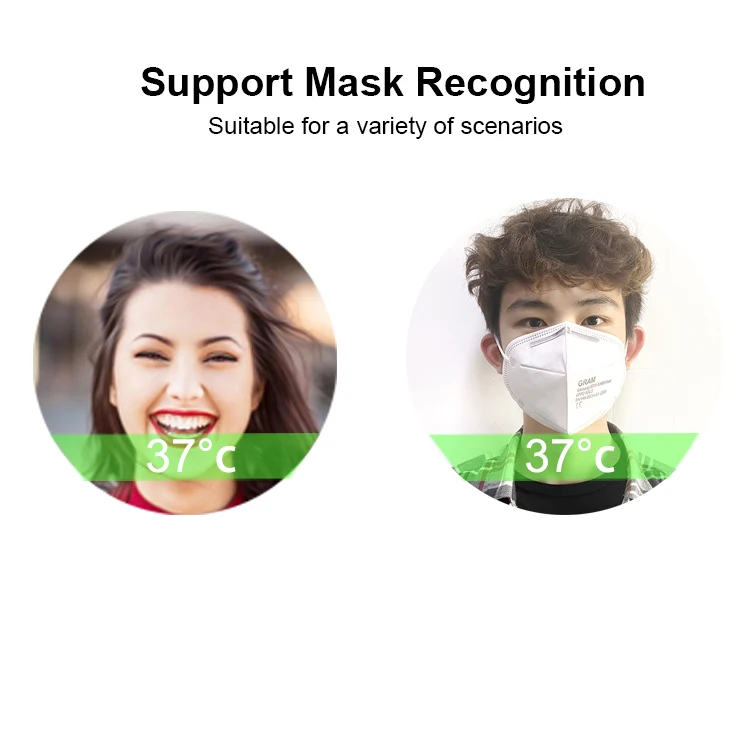Image resolution: width=750 pixels, height=750 pixels.
Task: Open the left circular photo without mask
Action: point(185,363)
